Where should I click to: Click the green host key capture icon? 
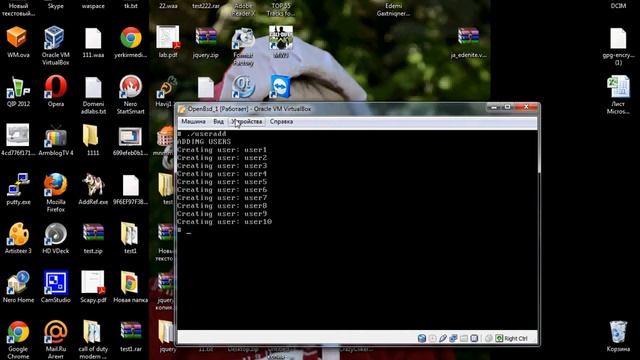coord(499,338)
